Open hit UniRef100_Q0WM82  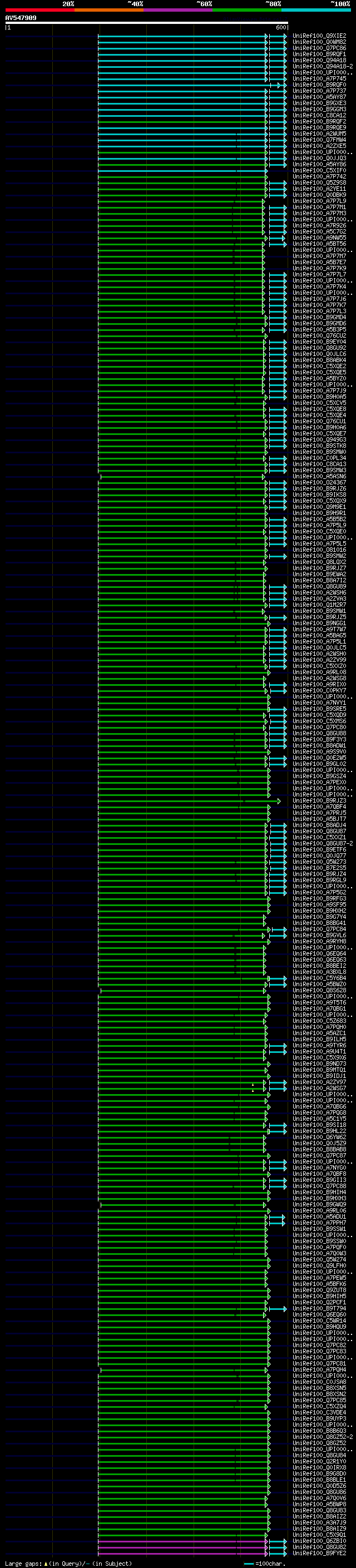pos(319,42)
